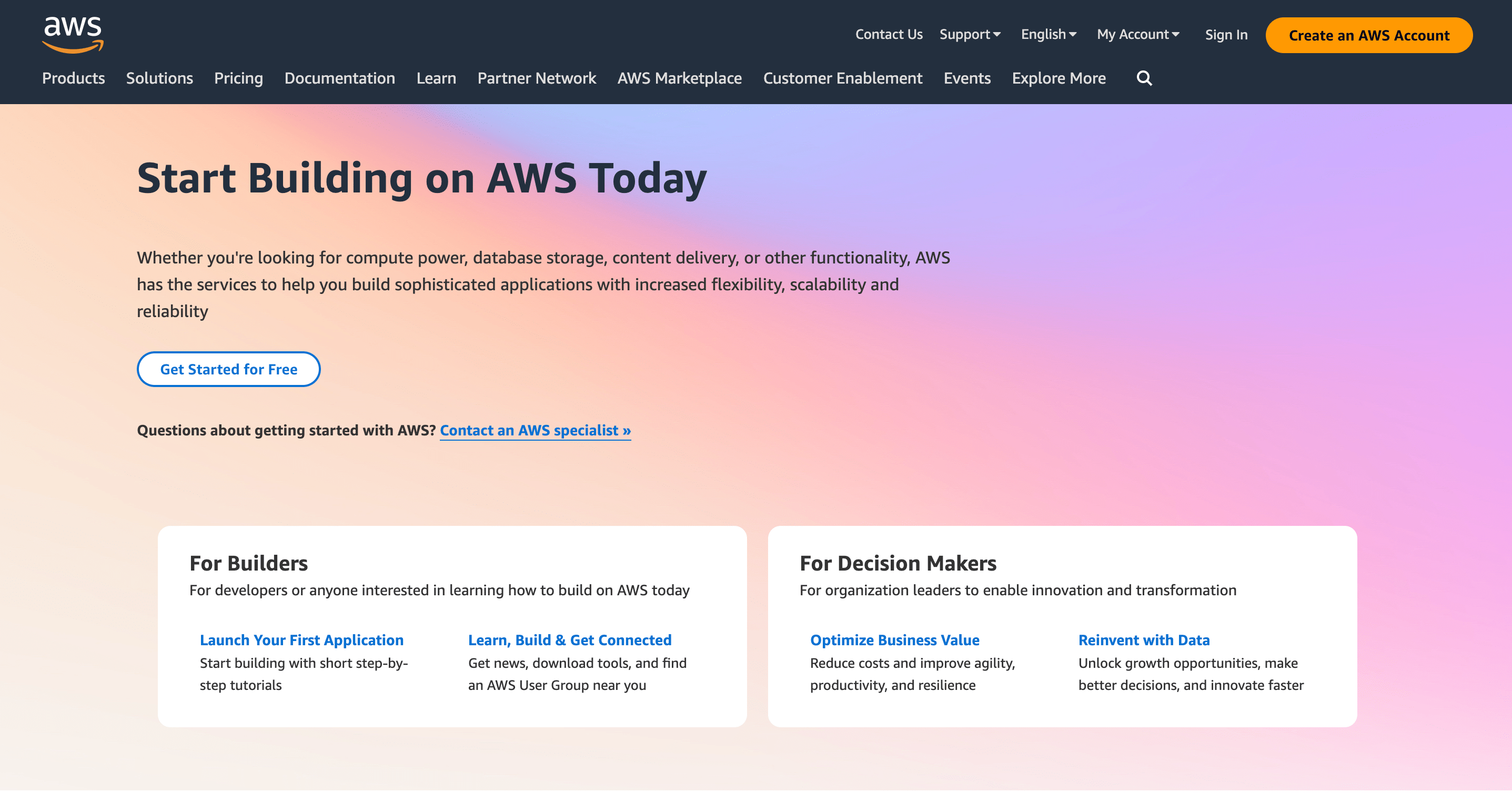Screen dimensions: 1512x793
Task: Open the Explore More menu
Action: coord(1059,78)
